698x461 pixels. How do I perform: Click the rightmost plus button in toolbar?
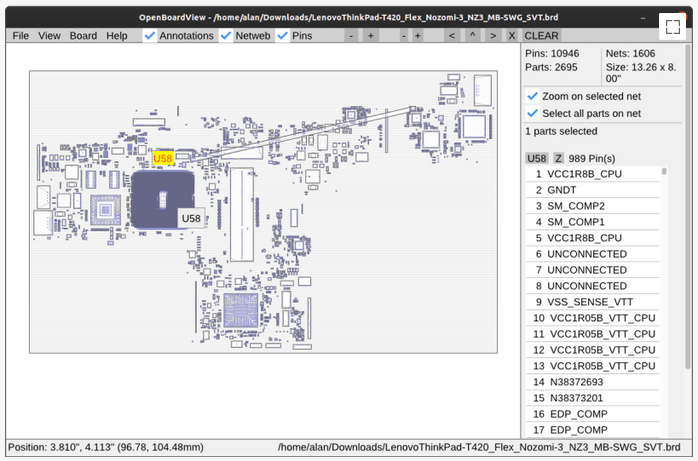(x=417, y=36)
